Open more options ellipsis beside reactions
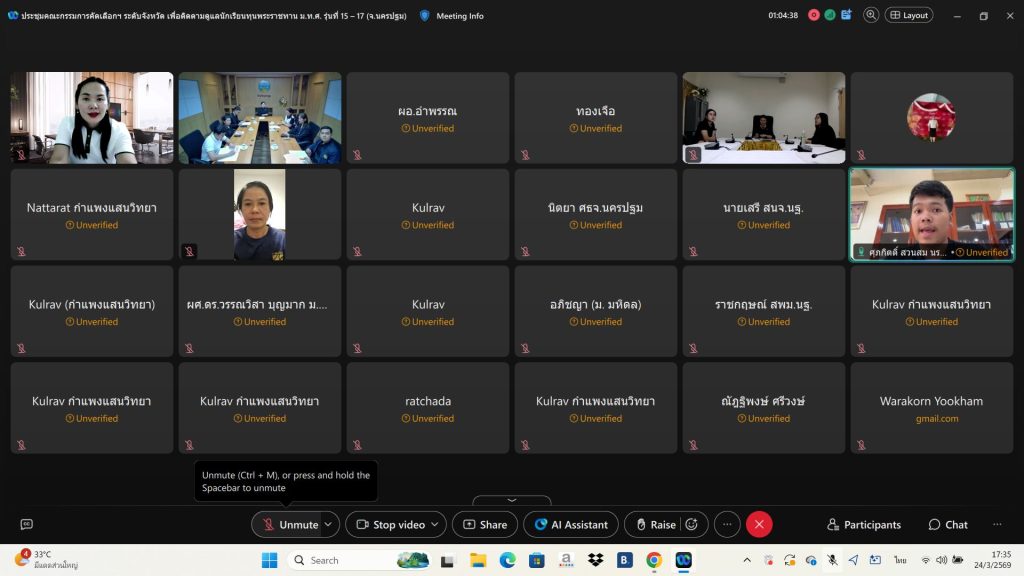This screenshot has width=1024, height=576. coord(727,525)
